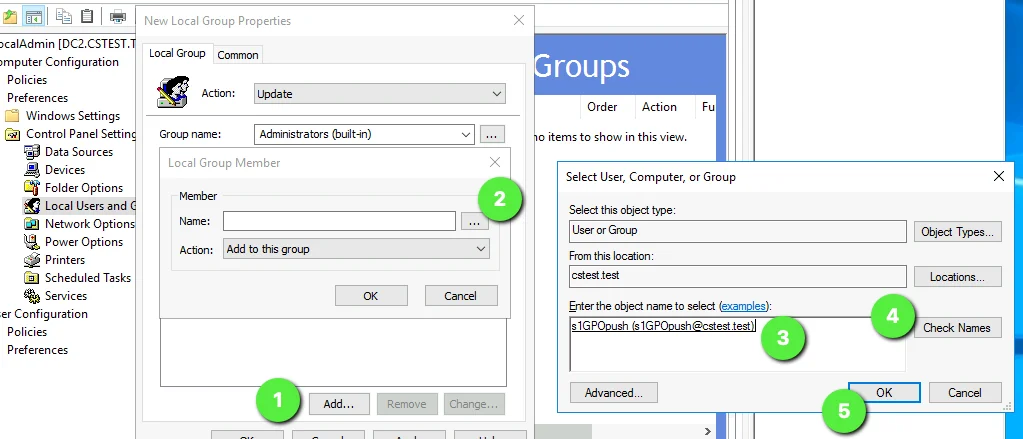Click the up-one-level folder toolbar icon
This screenshot has height=439, width=1023.
pos(8,16)
